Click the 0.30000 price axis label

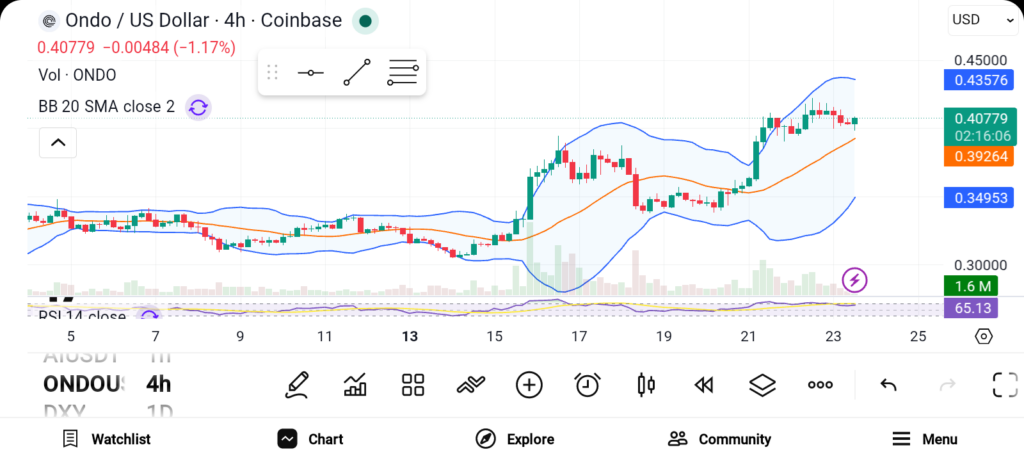click(x=980, y=266)
